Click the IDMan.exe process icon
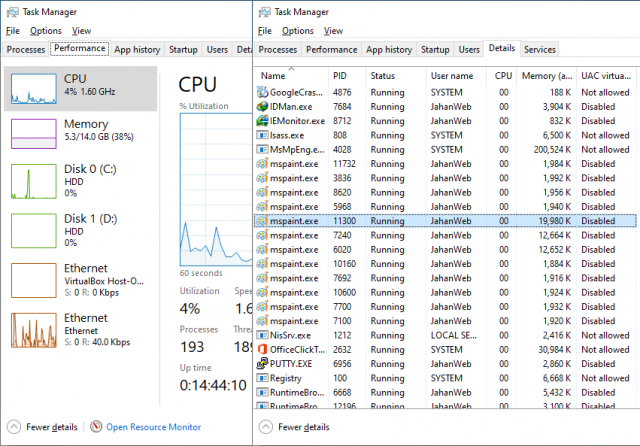Viewport: 640px width, 446px height. click(262, 106)
